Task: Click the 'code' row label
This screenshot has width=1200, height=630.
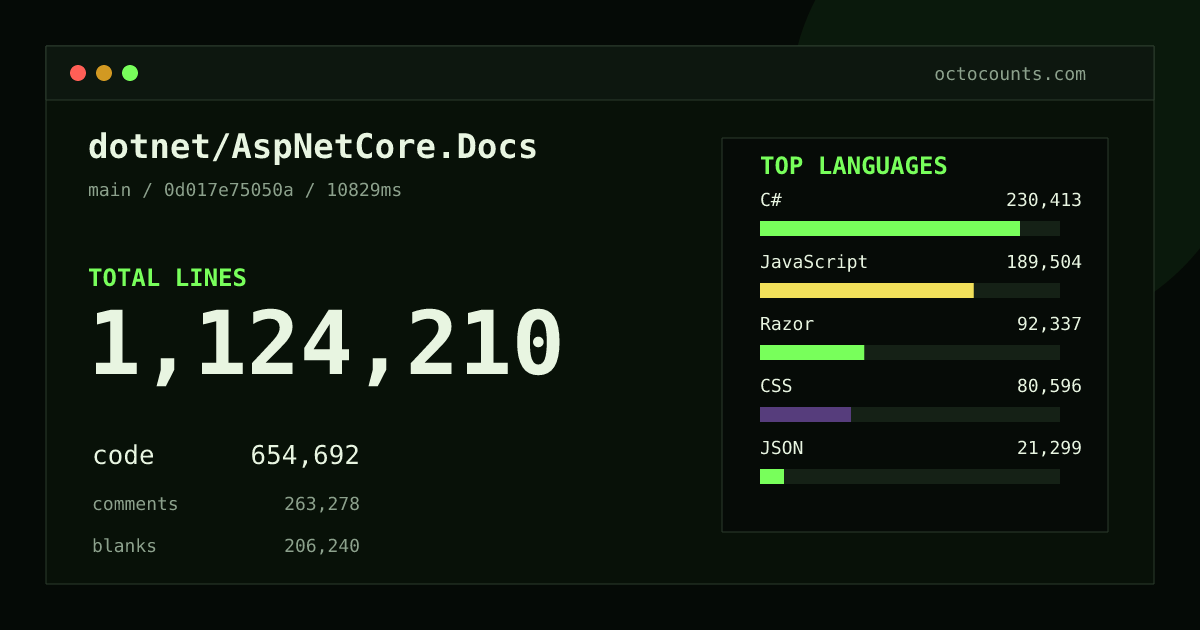Action: click(x=123, y=456)
